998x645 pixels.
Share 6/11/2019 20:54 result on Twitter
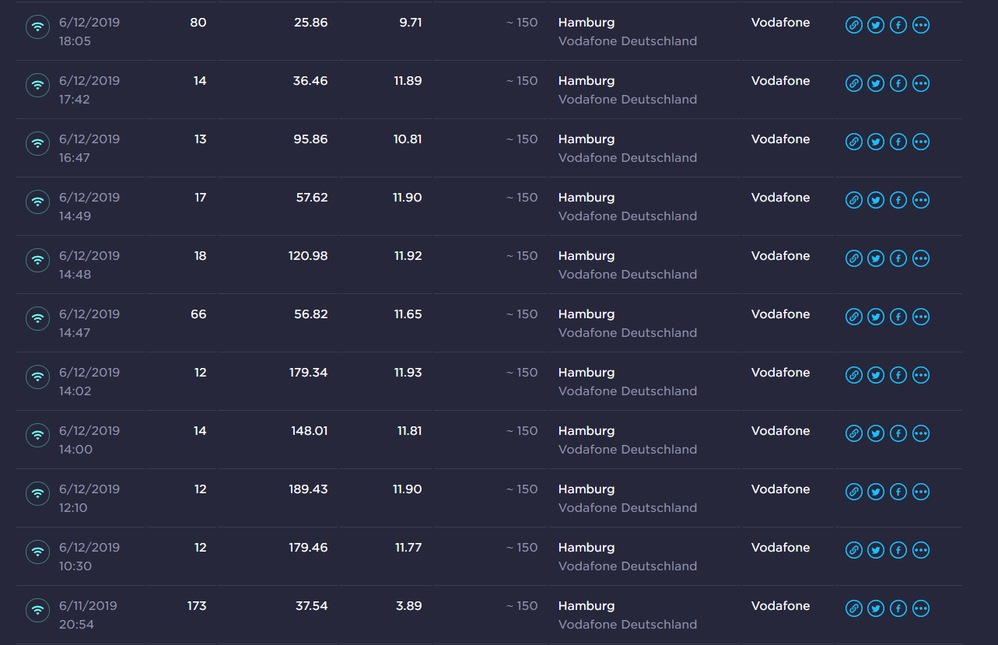tap(876, 609)
